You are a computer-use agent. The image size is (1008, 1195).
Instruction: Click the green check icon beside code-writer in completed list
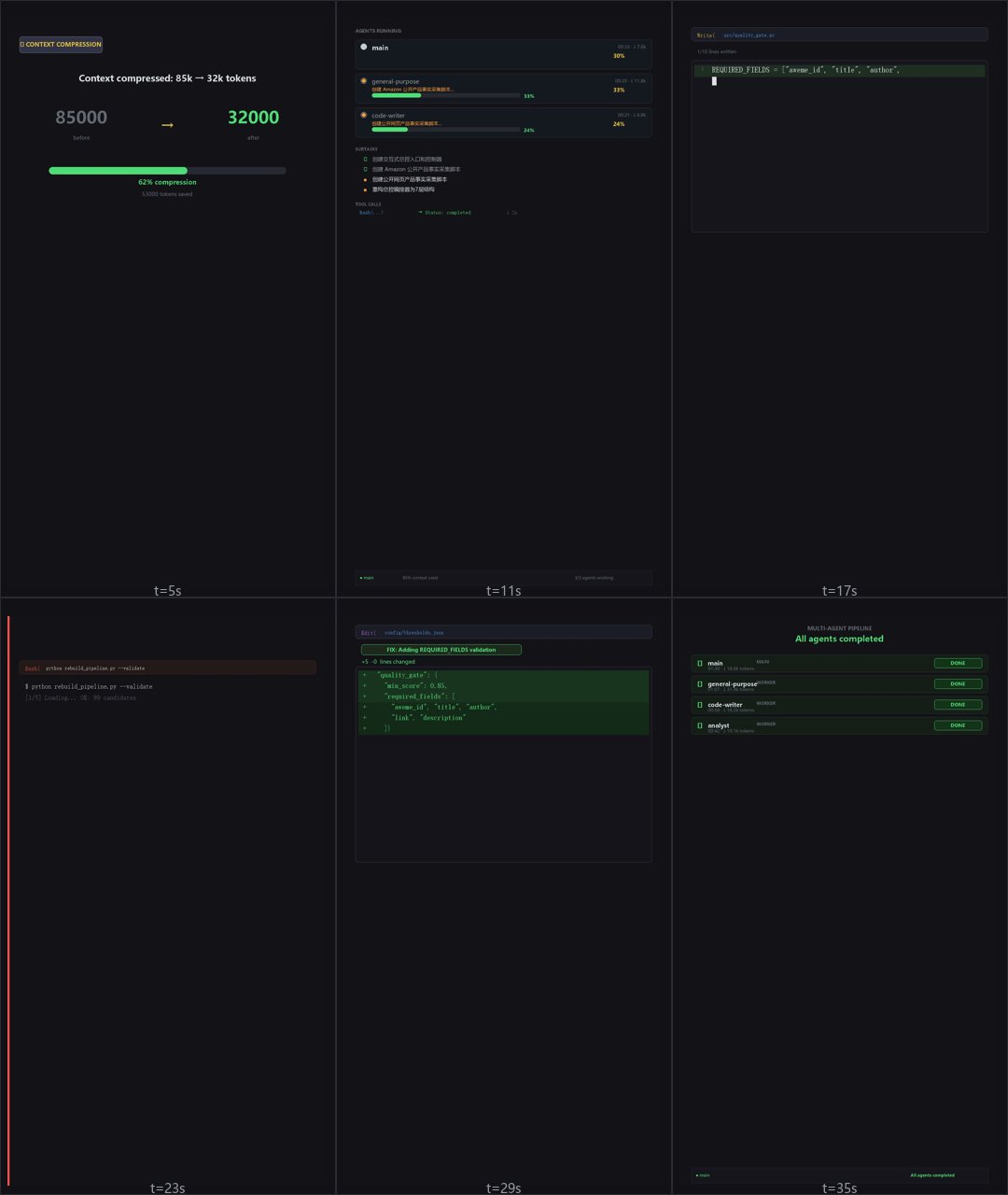(x=700, y=705)
